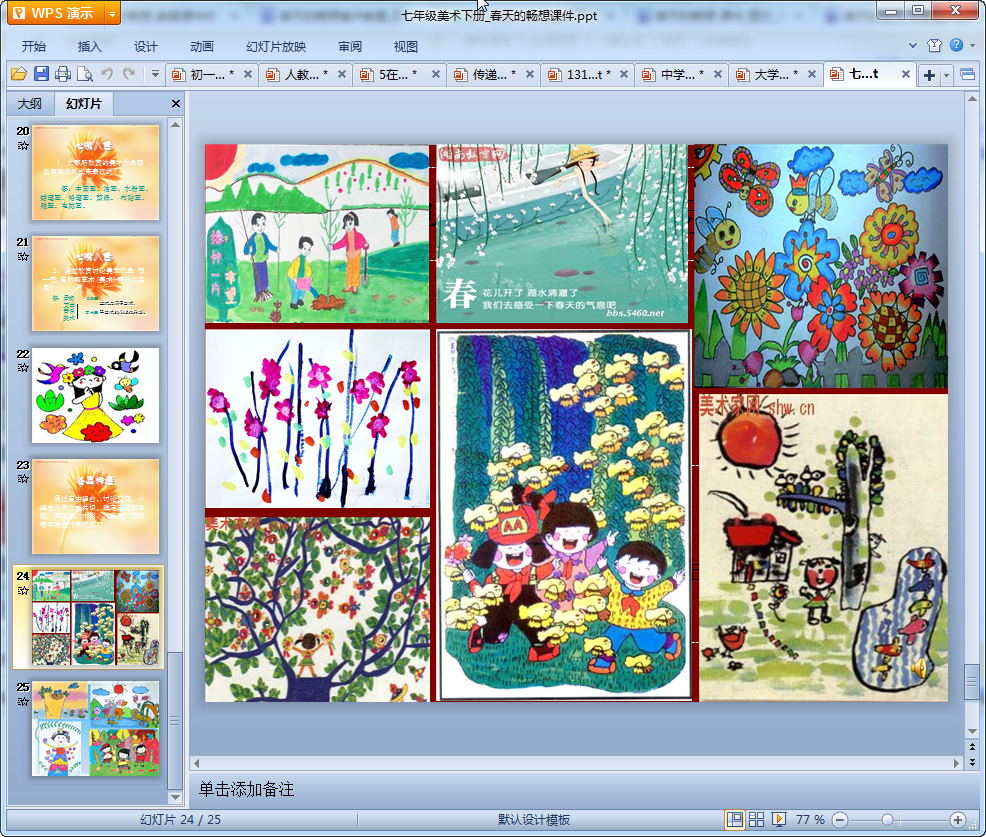Click the 77 % zoom level
This screenshot has height=837, width=986.
coord(810,819)
